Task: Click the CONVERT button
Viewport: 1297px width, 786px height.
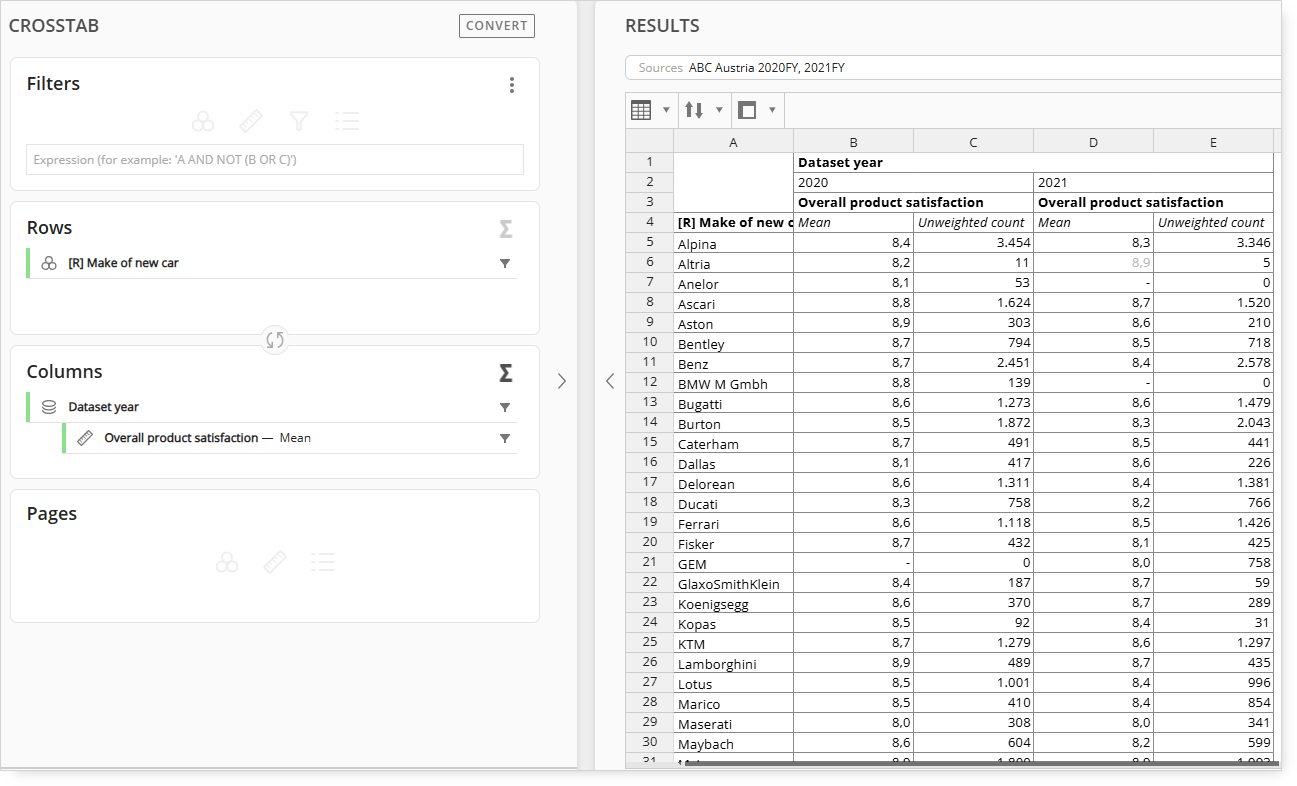Action: click(497, 26)
